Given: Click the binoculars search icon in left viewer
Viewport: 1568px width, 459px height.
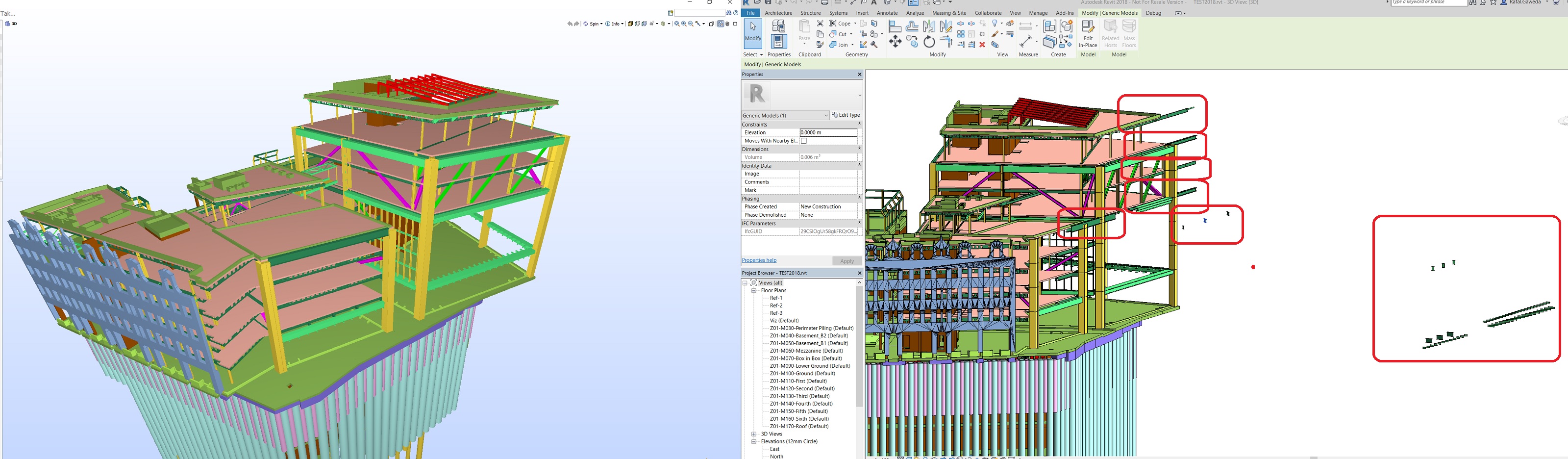Looking at the screenshot, I should point(729,13).
